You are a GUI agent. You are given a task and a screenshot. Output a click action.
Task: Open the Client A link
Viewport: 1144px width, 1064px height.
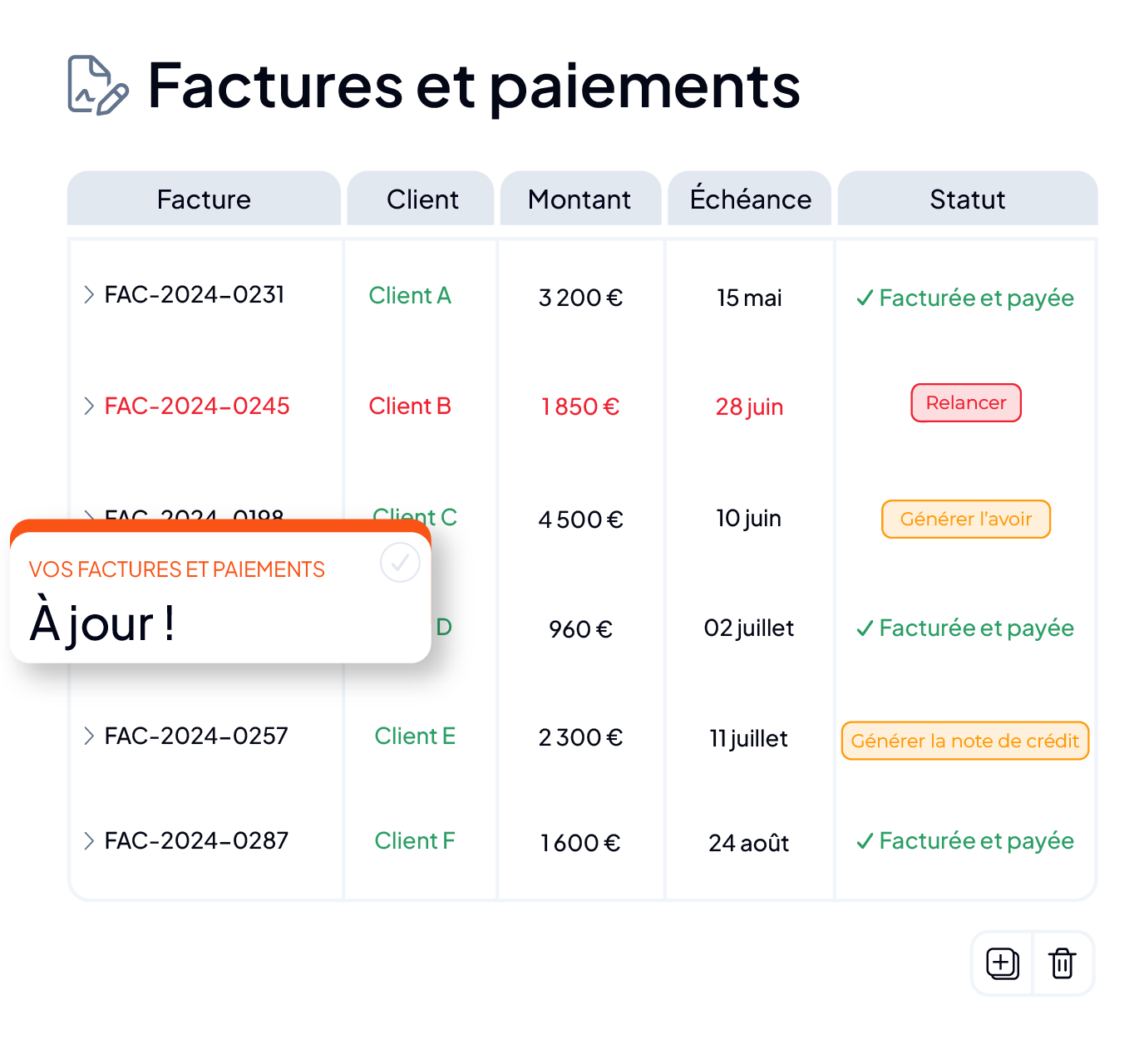coord(410,296)
